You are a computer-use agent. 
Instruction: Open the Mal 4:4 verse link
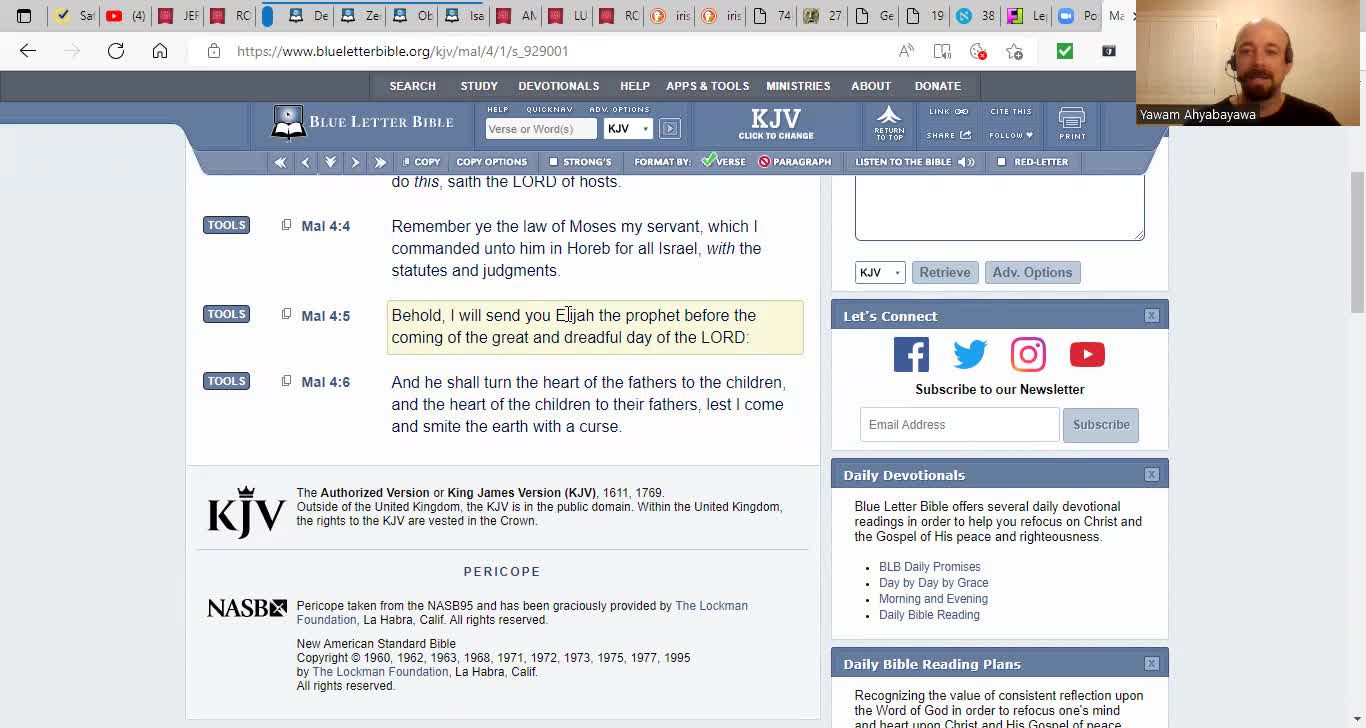326,226
